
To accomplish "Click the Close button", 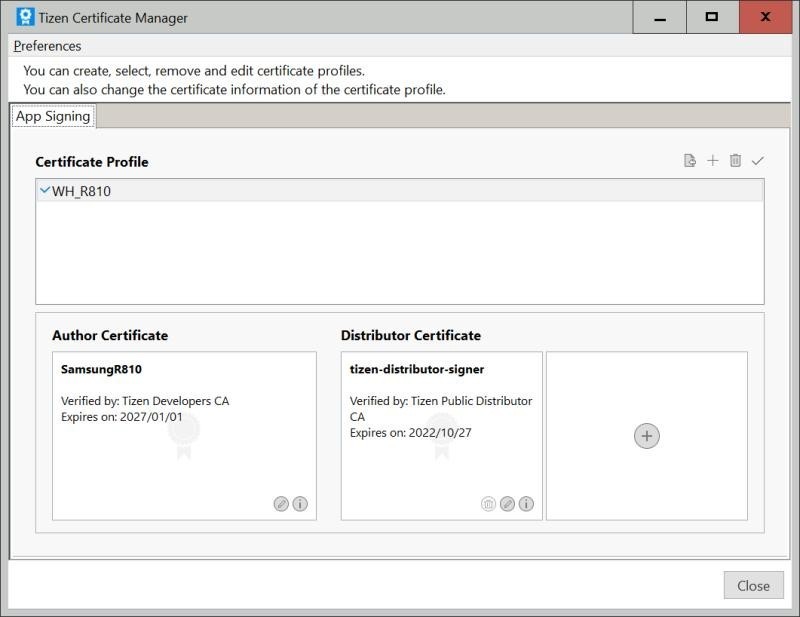I will pos(753,585).
